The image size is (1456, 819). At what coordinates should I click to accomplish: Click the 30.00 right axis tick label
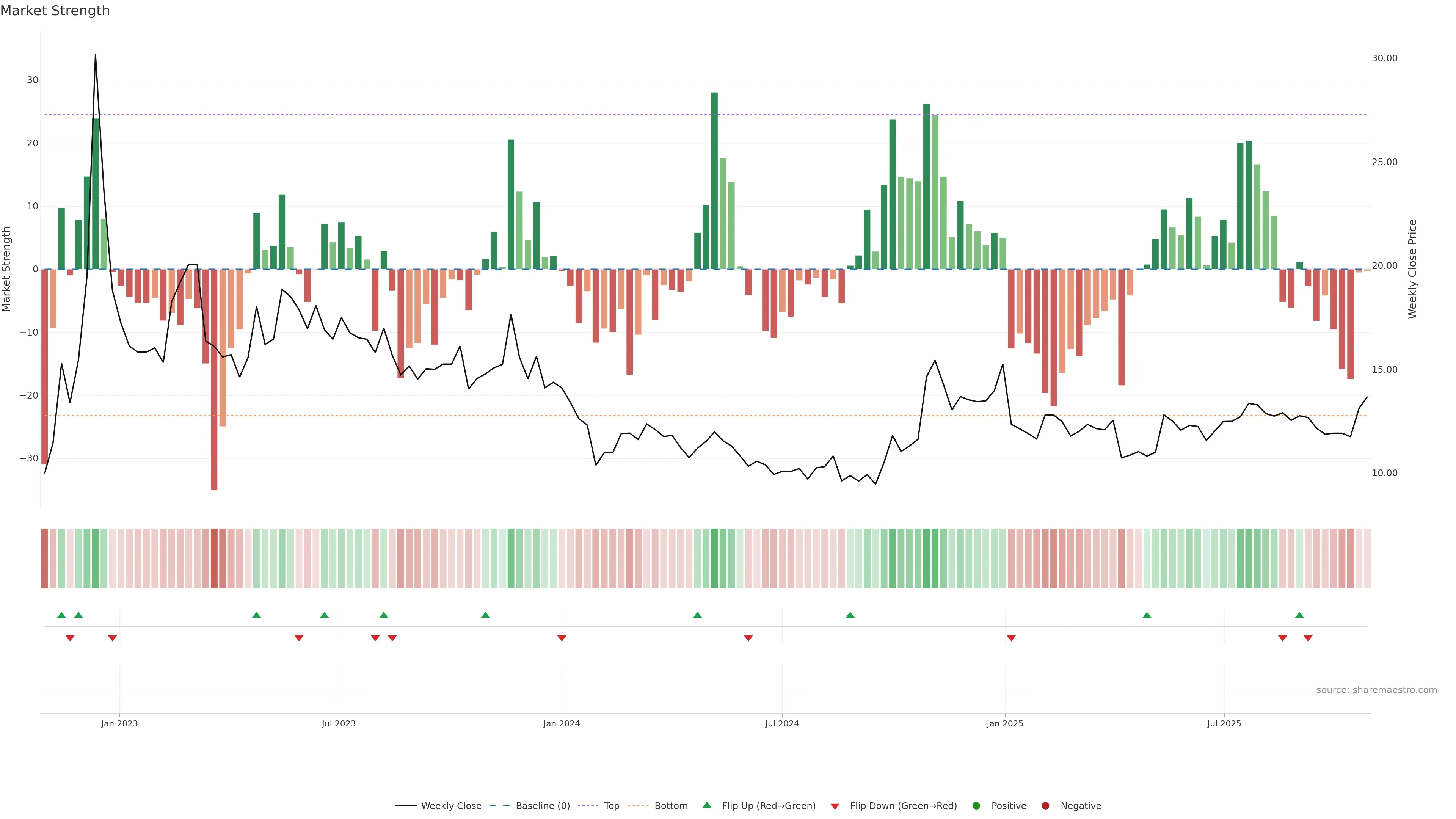pyautogui.click(x=1384, y=58)
